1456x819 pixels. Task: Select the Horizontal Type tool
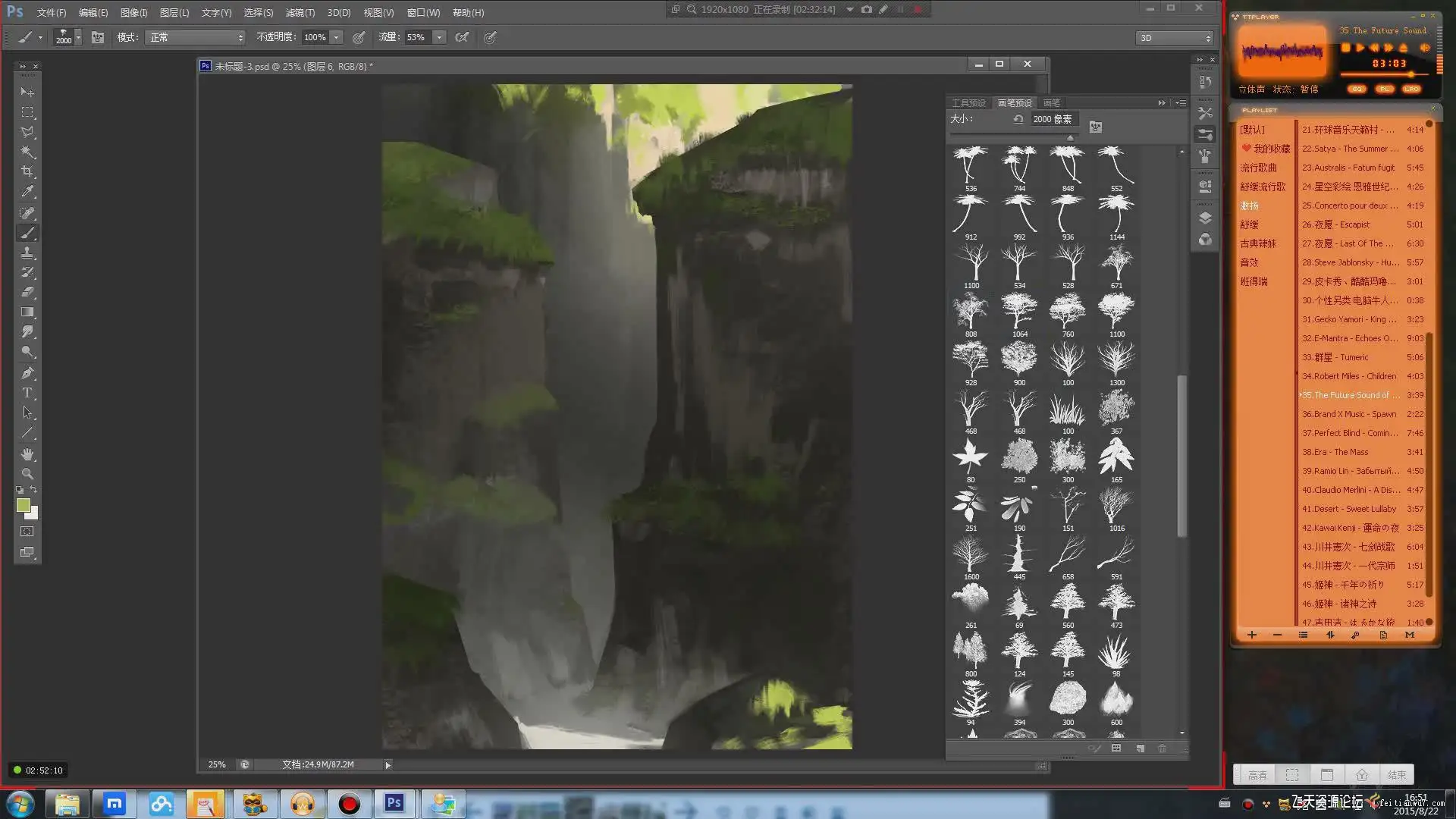[27, 393]
